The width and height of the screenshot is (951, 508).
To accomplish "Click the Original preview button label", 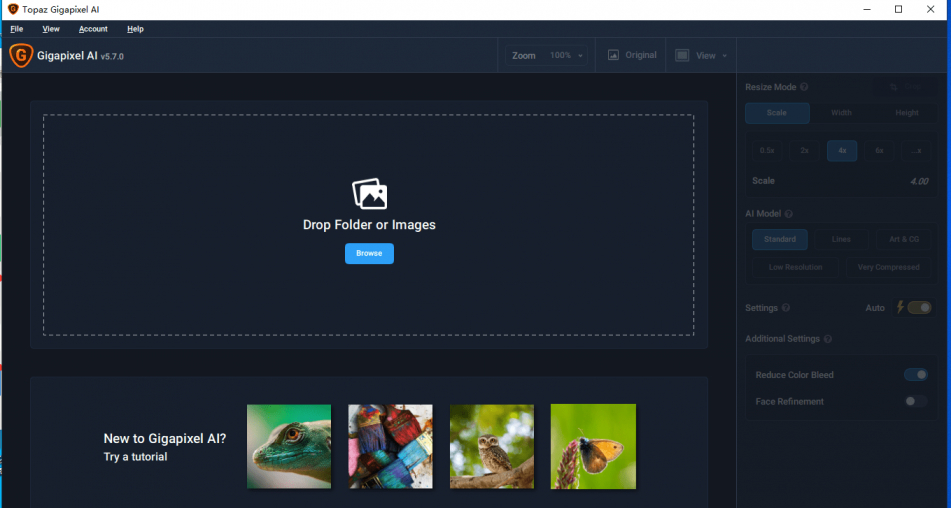I will (x=640, y=55).
